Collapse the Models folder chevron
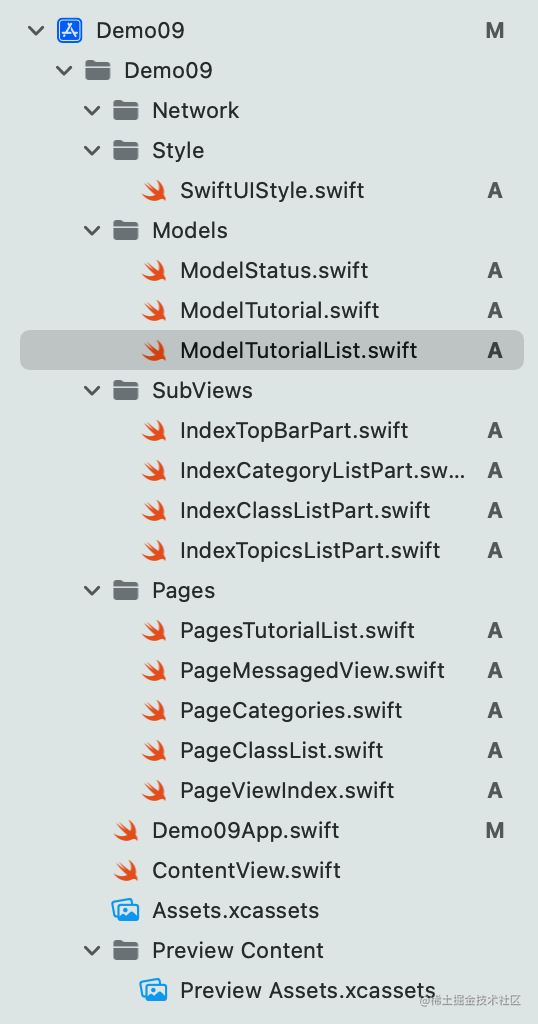Image resolution: width=538 pixels, height=1024 pixels. click(x=92, y=231)
